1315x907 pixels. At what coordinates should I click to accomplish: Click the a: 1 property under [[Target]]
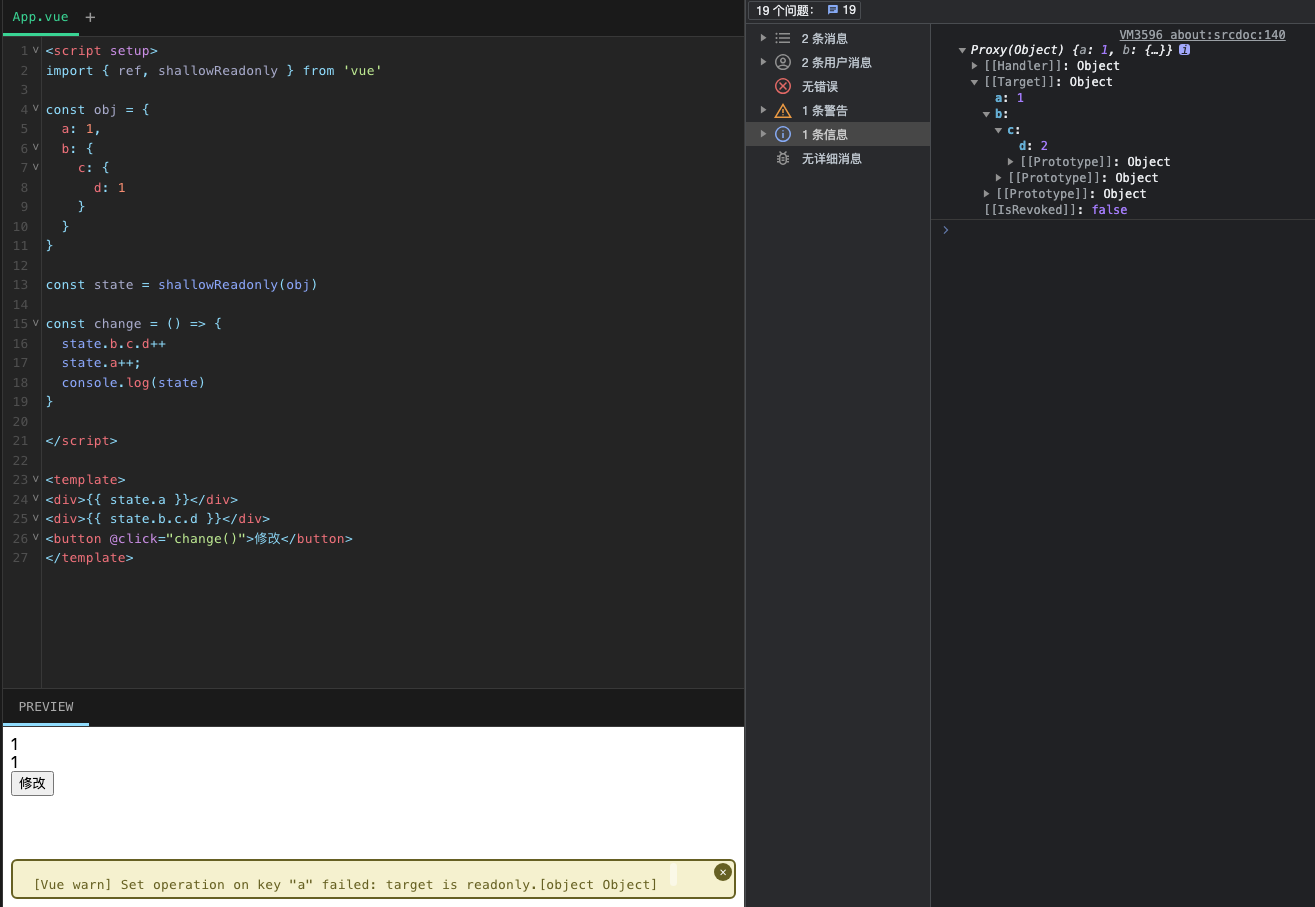tap(1009, 98)
